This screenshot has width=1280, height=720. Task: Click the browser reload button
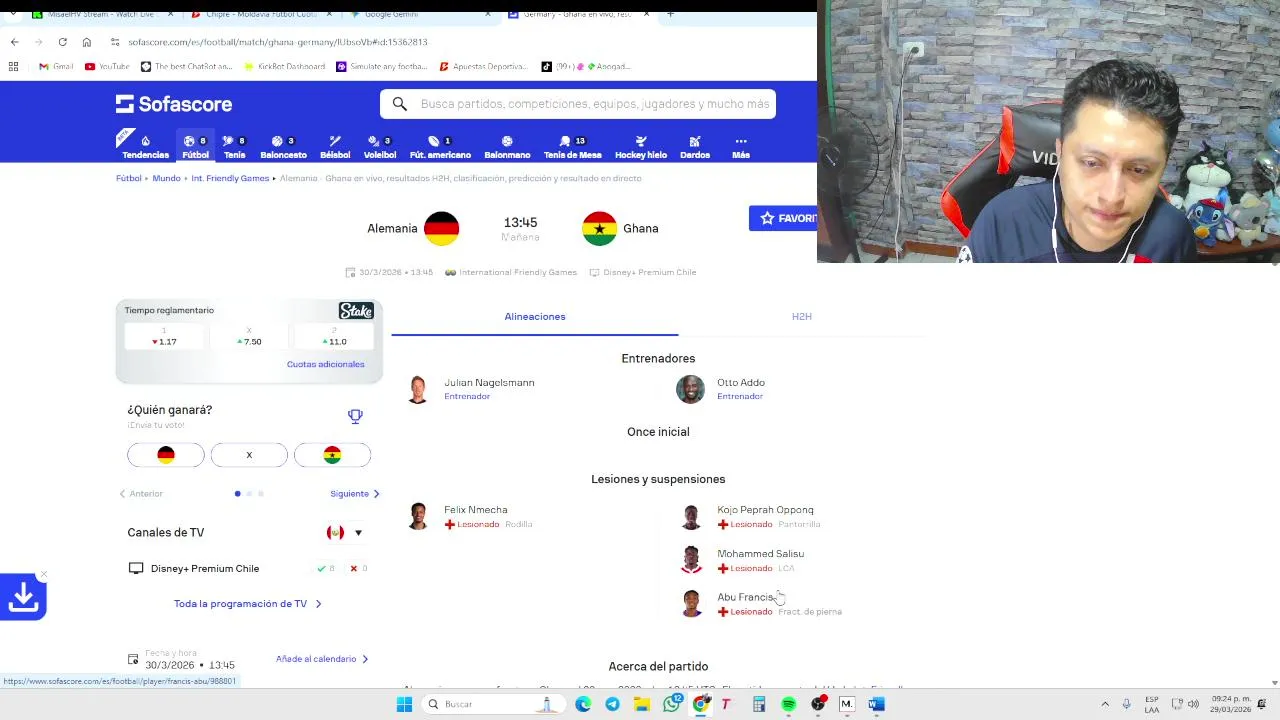click(x=62, y=42)
